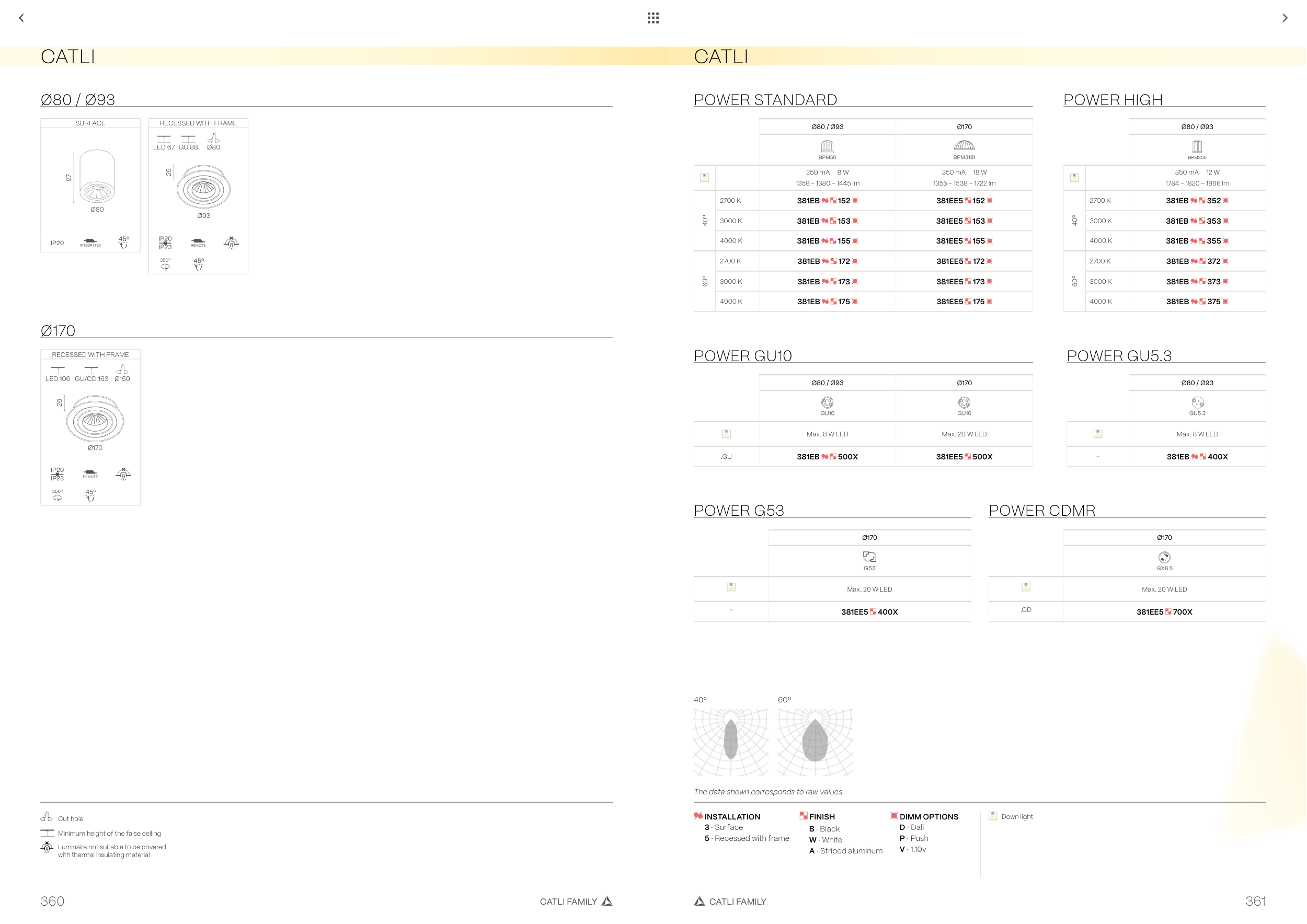Click the surface Ø80 luminaire drawing
This screenshot has width=1307, height=924.
[x=97, y=177]
